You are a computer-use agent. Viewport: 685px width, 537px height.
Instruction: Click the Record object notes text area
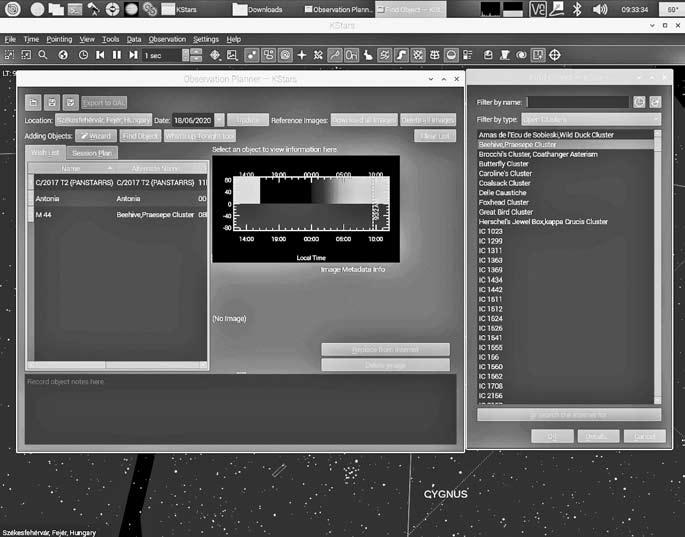(241, 409)
